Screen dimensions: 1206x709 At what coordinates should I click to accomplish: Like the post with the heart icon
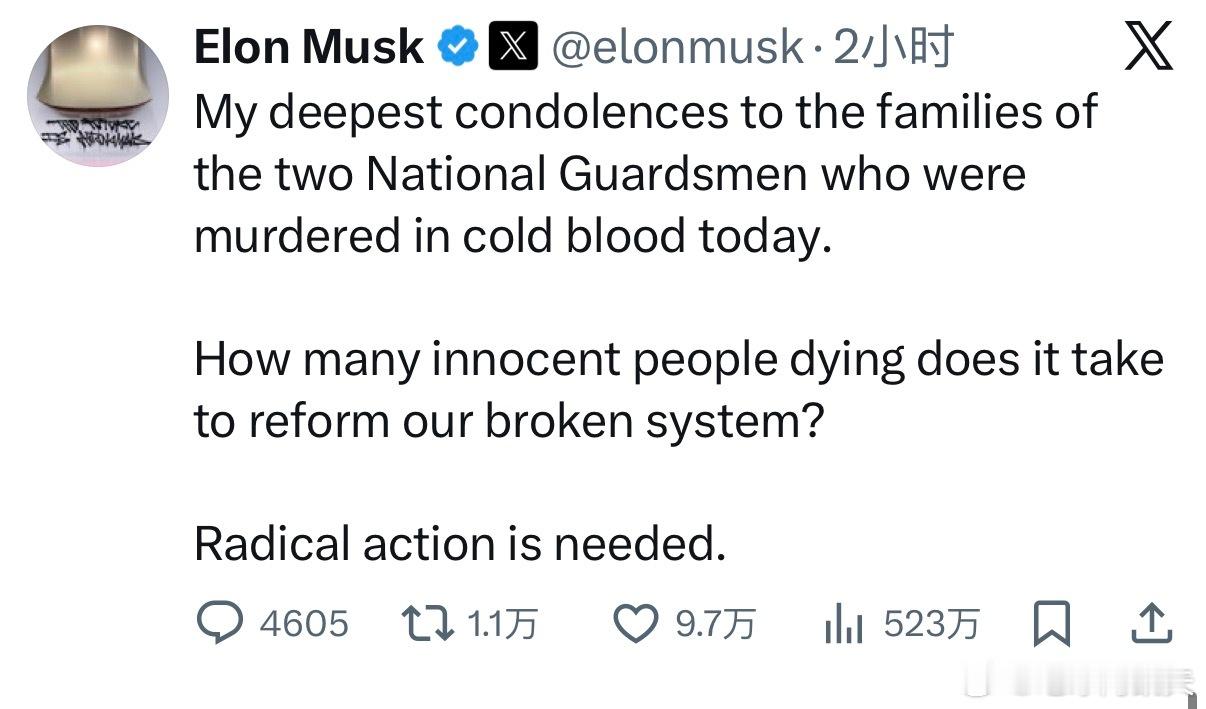pyautogui.click(x=634, y=624)
